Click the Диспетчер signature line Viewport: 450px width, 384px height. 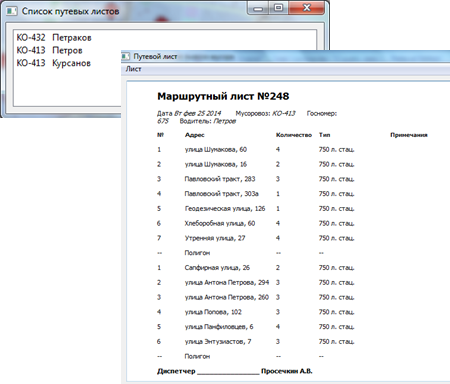(228, 373)
